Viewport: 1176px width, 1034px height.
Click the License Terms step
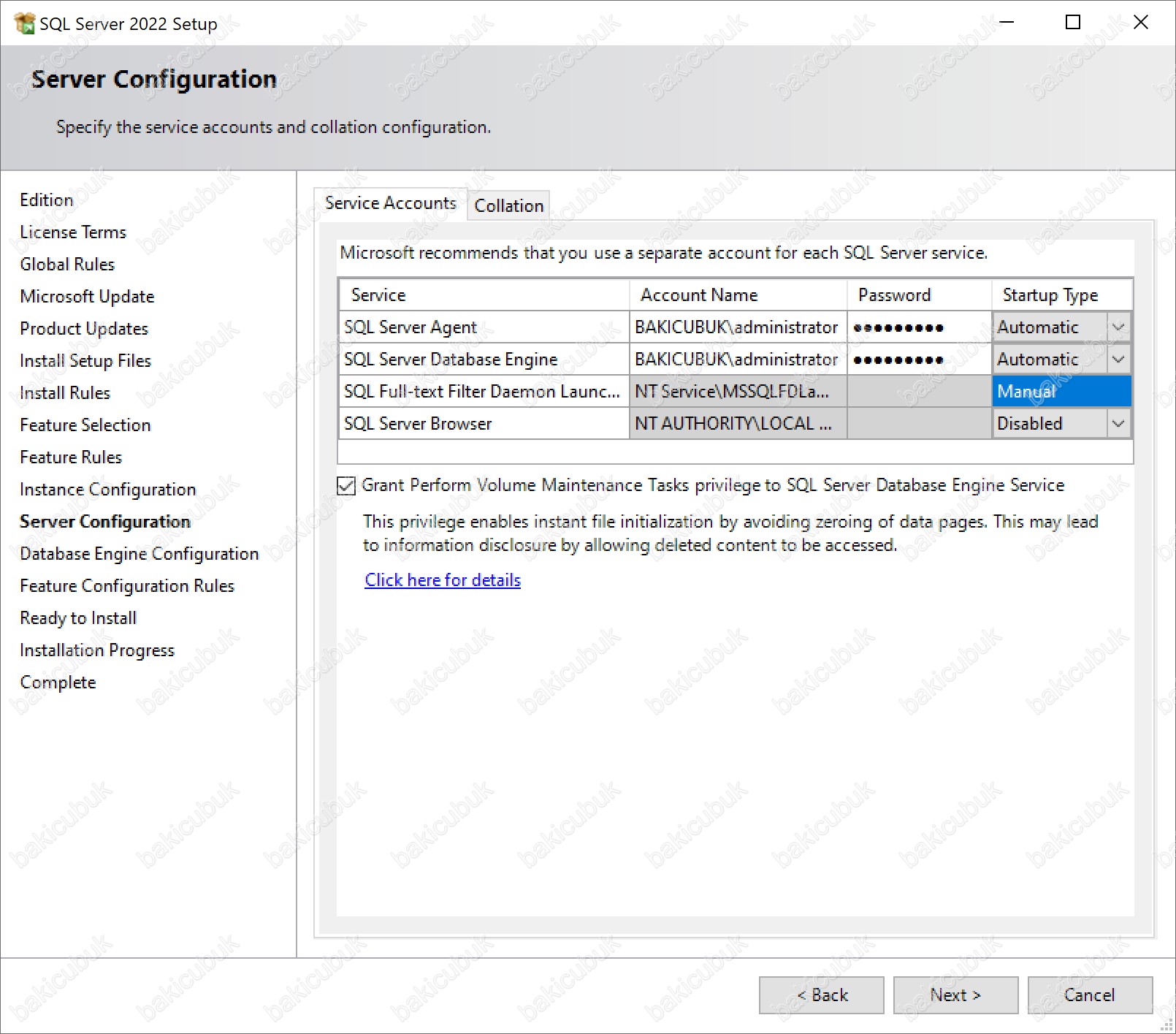click(x=73, y=232)
